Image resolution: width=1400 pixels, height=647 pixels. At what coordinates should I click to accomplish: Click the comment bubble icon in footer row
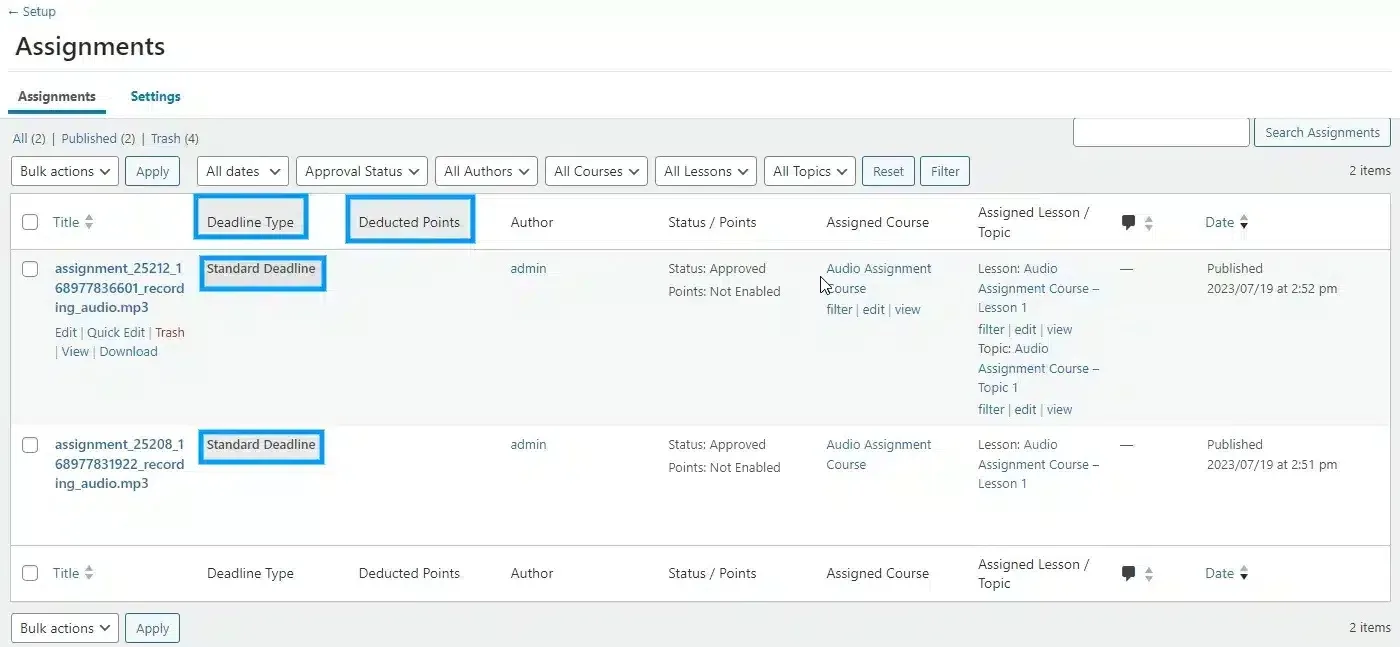click(x=1129, y=573)
